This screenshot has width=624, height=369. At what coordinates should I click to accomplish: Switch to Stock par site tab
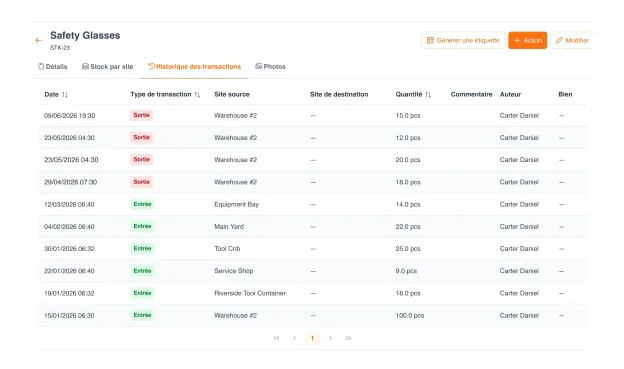pos(107,66)
